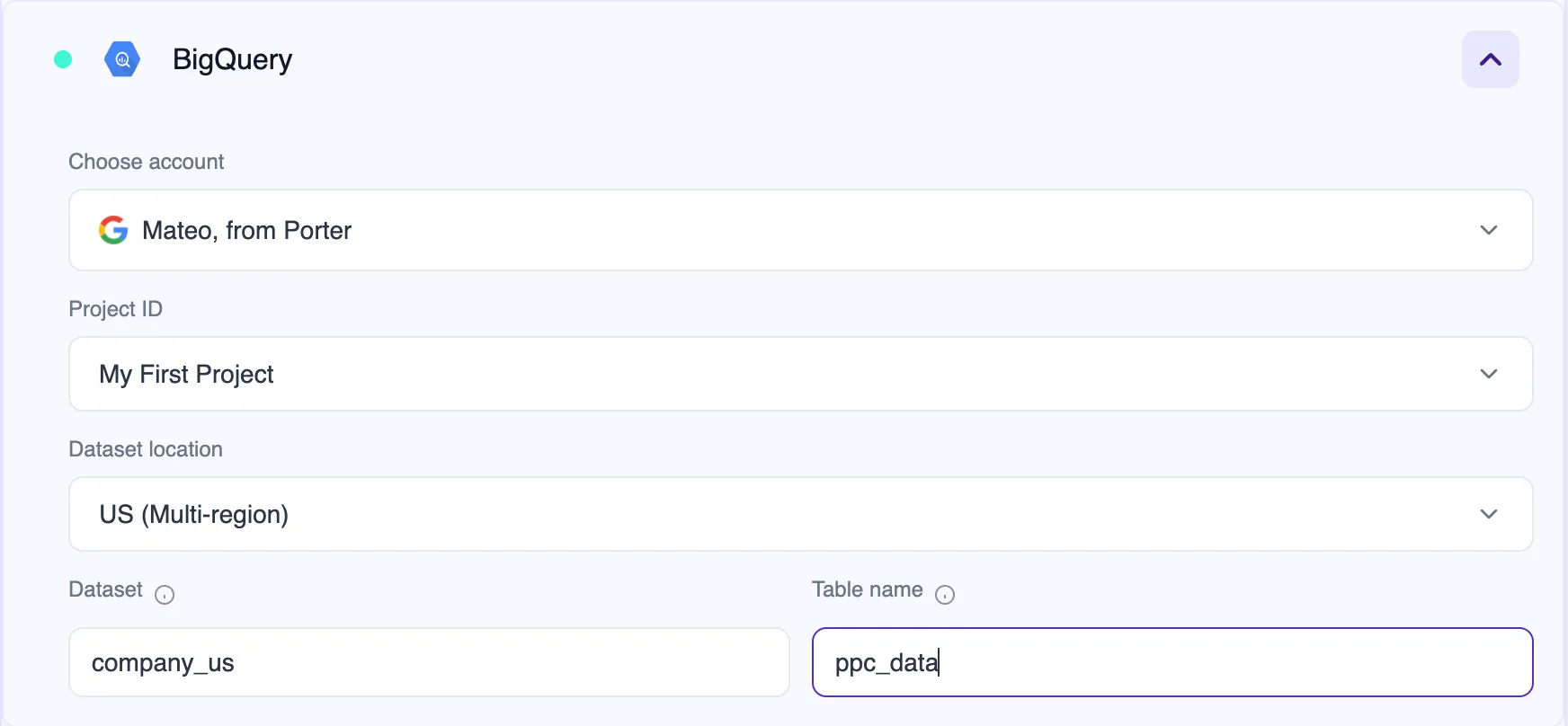Open the Choose account dropdown
This screenshot has height=726, width=1568.
pos(800,230)
